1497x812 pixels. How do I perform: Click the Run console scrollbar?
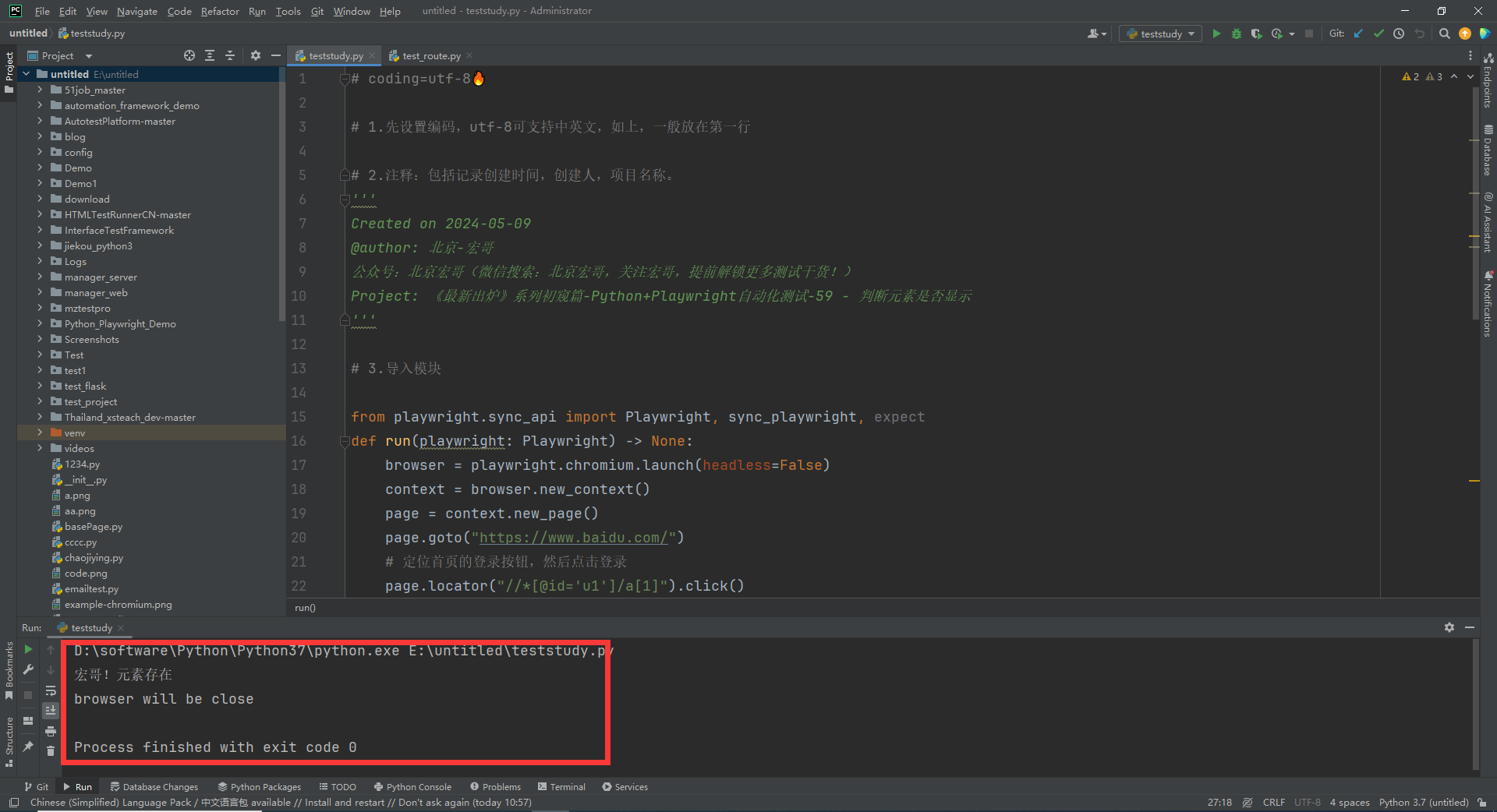(x=1475, y=705)
